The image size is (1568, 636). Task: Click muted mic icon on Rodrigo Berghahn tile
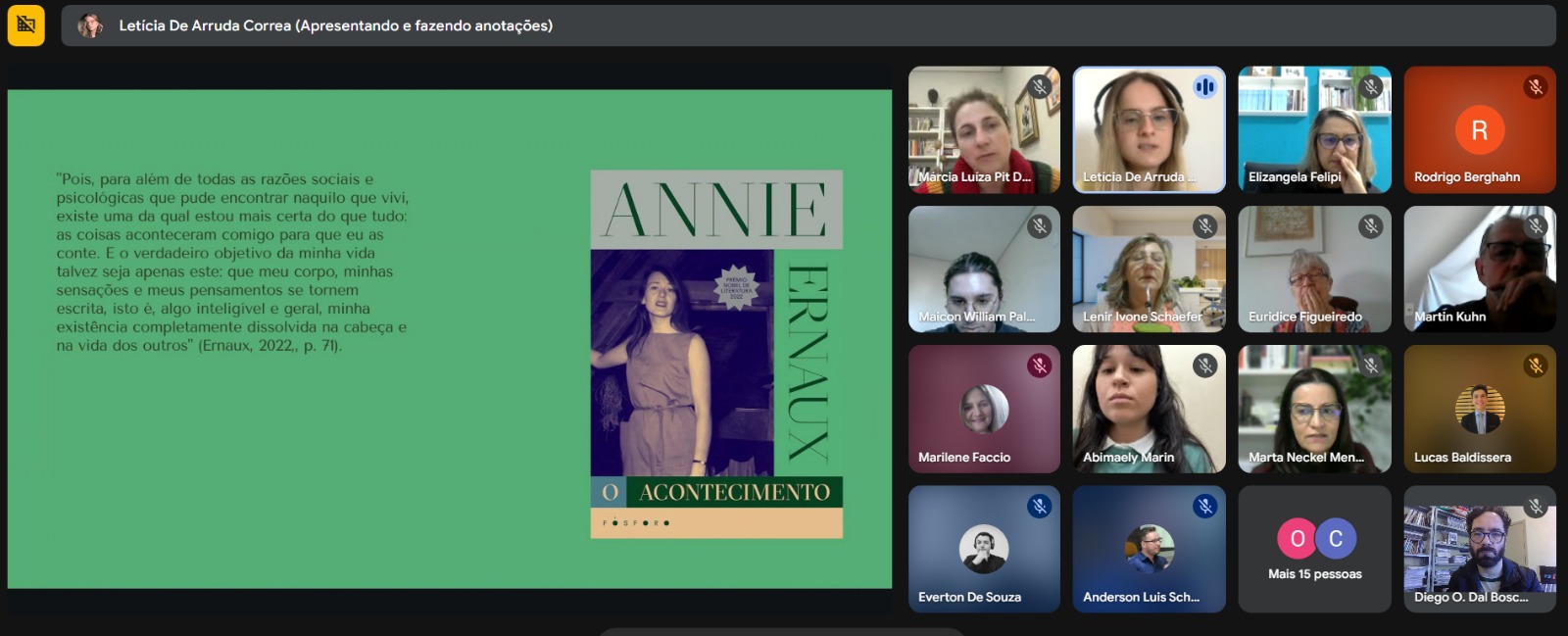(1536, 87)
